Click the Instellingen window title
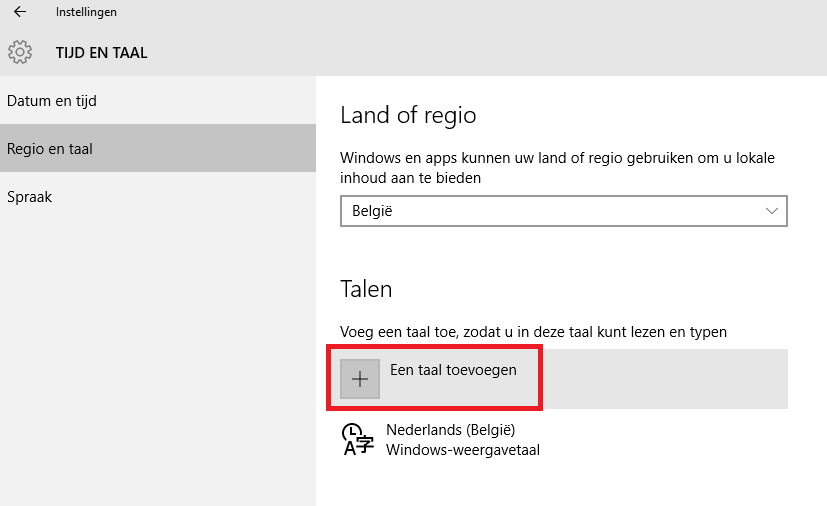The height and width of the screenshot is (506, 827). click(x=86, y=12)
